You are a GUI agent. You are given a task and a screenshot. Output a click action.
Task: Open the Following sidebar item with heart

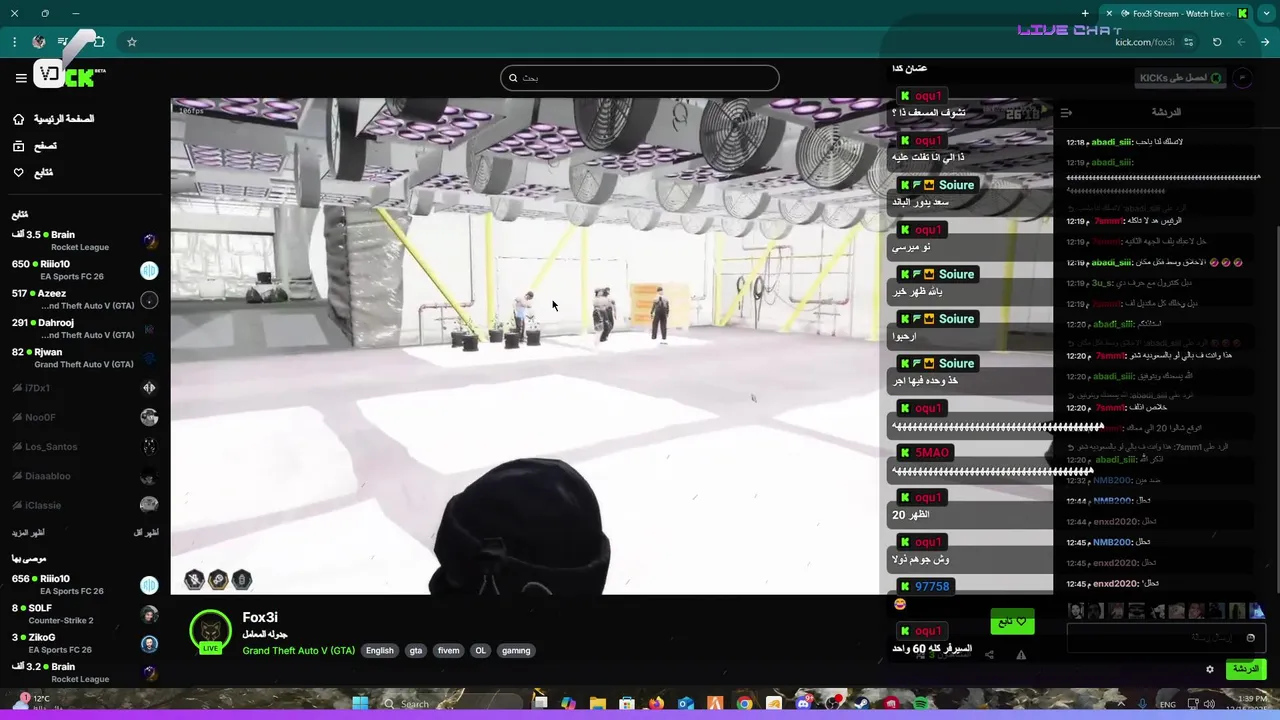point(33,173)
